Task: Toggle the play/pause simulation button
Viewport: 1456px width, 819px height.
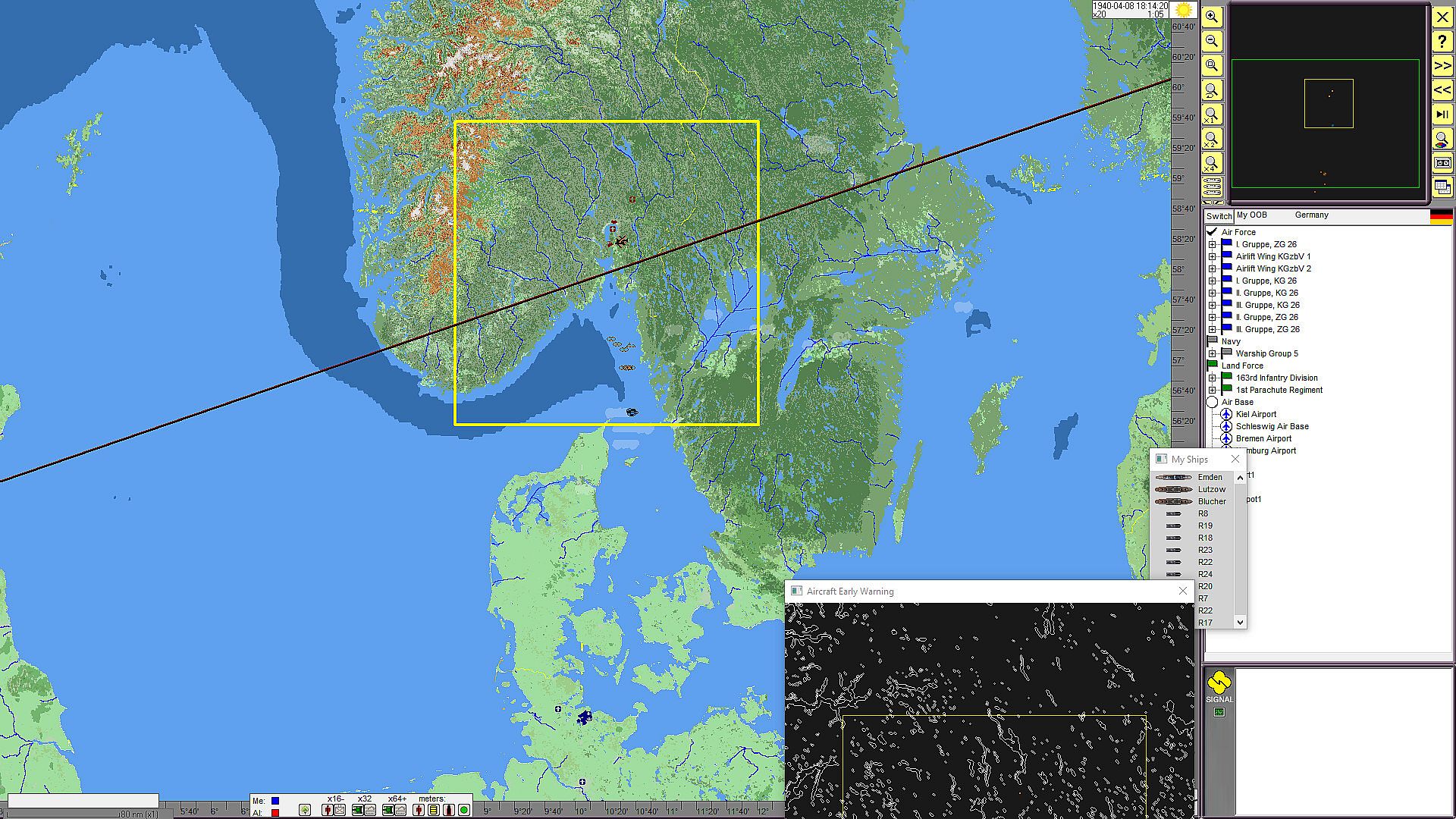Action: (1442, 115)
